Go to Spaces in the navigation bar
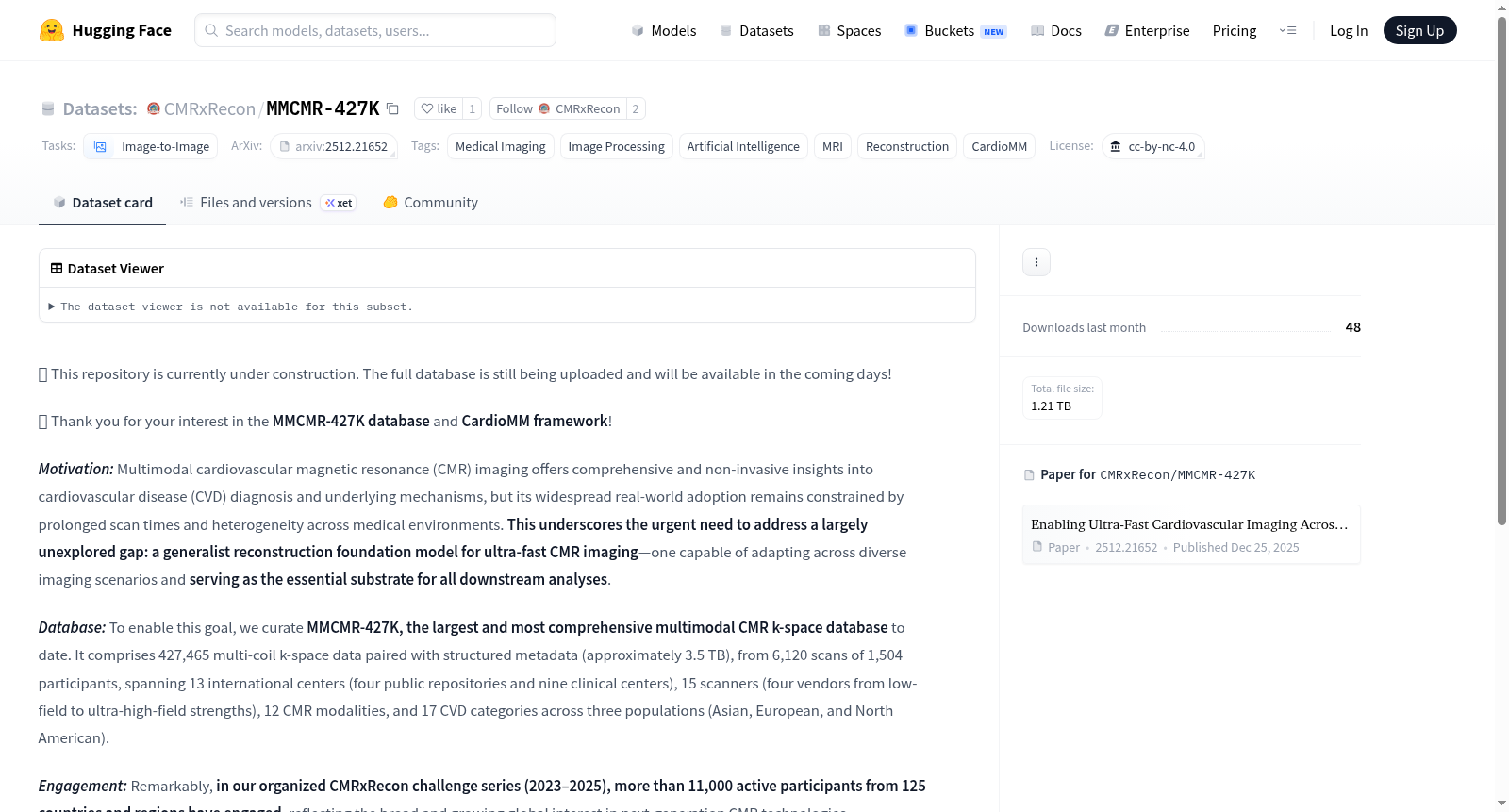 (x=850, y=31)
